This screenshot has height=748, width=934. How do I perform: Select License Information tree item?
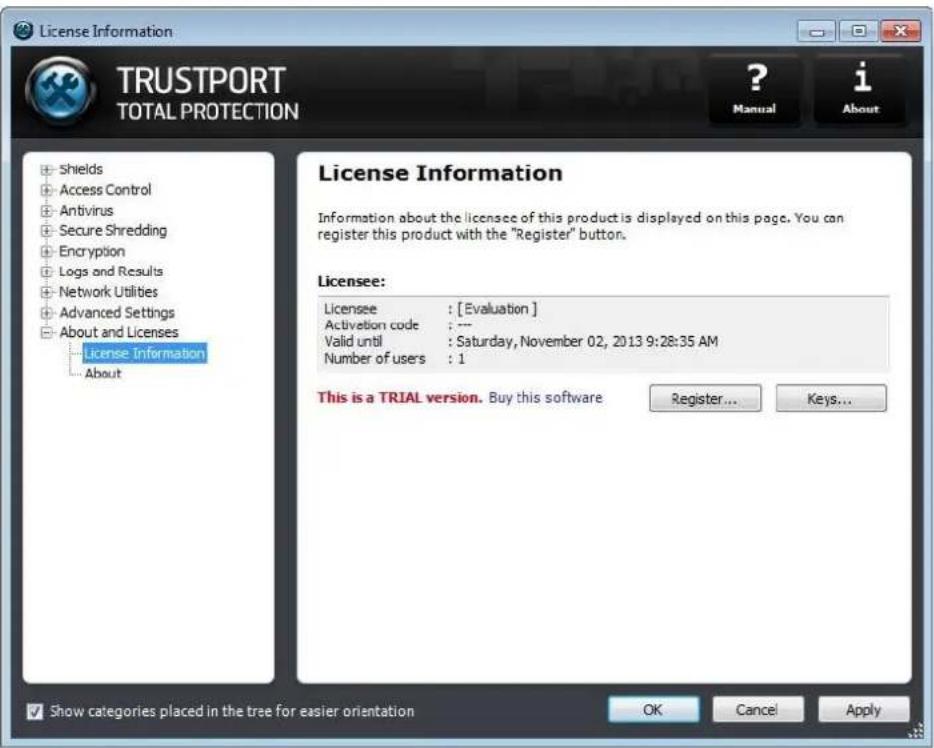tap(145, 353)
